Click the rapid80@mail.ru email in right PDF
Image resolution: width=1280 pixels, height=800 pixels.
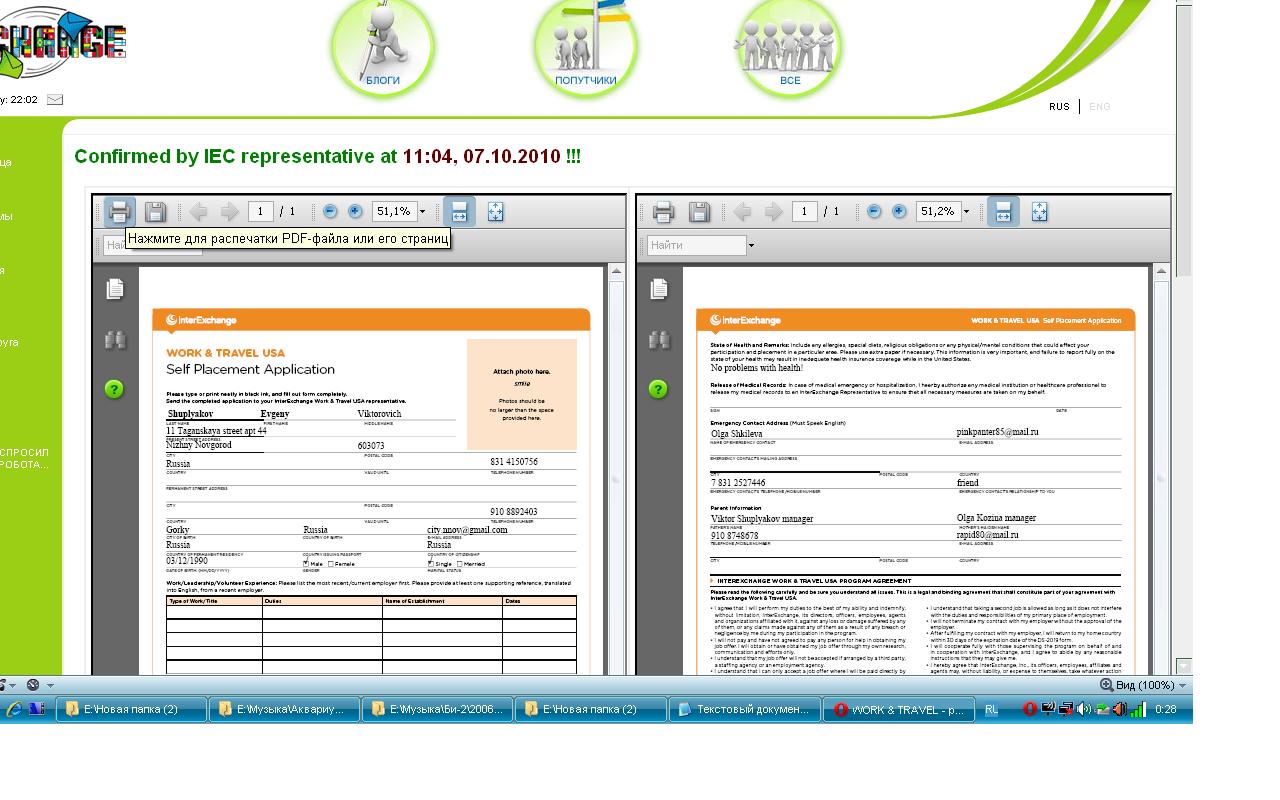click(987, 535)
